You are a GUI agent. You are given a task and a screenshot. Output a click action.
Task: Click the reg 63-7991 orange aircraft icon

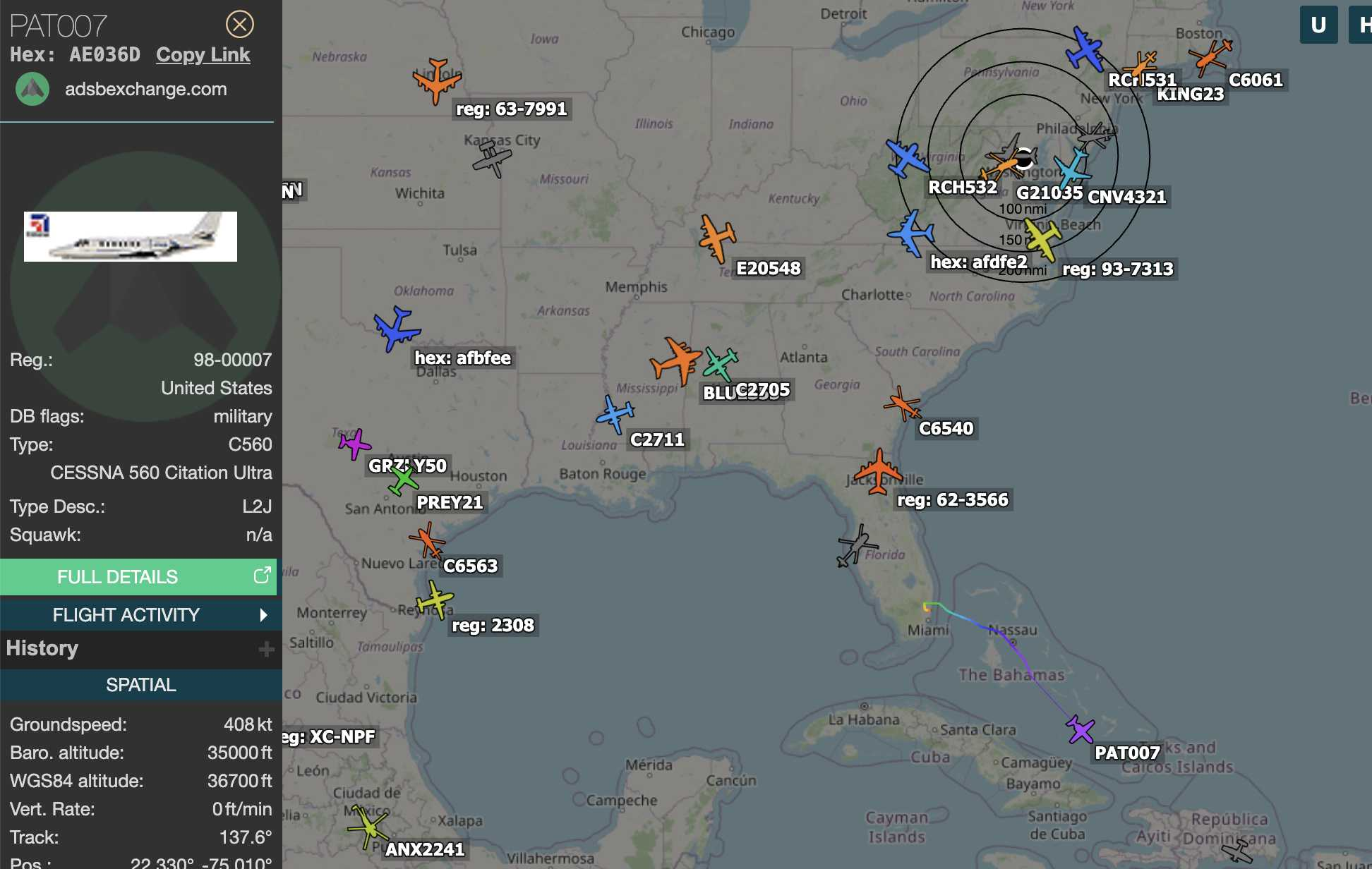[437, 80]
